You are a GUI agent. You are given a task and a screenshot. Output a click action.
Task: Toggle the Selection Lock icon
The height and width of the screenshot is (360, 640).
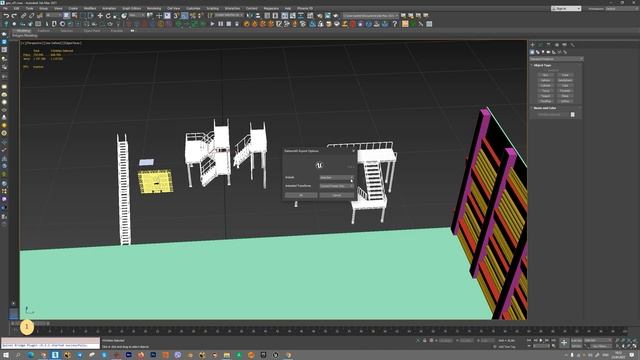pyautogui.click(x=424, y=340)
